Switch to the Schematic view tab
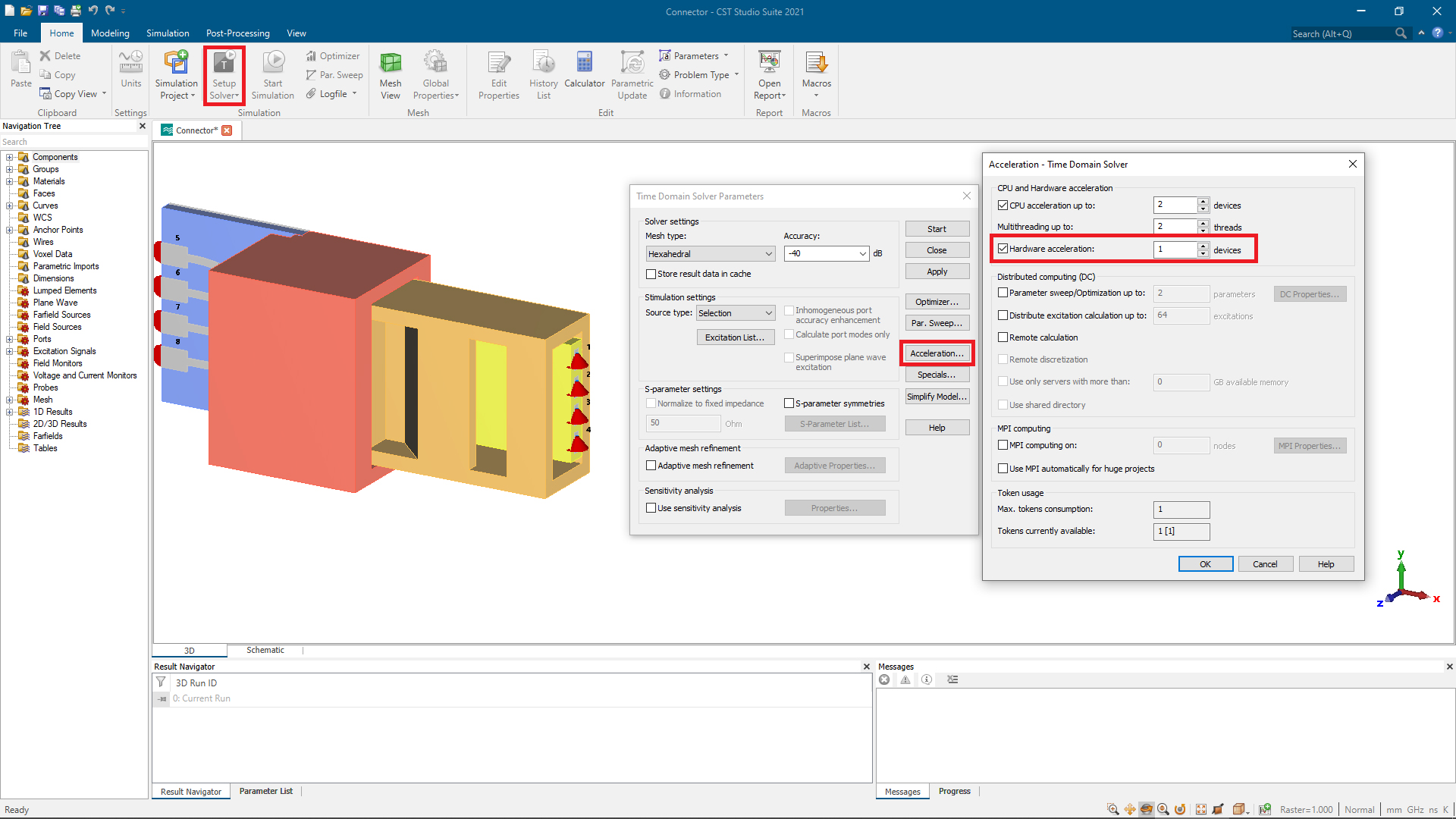The height and width of the screenshot is (819, 1456). pyautogui.click(x=265, y=650)
